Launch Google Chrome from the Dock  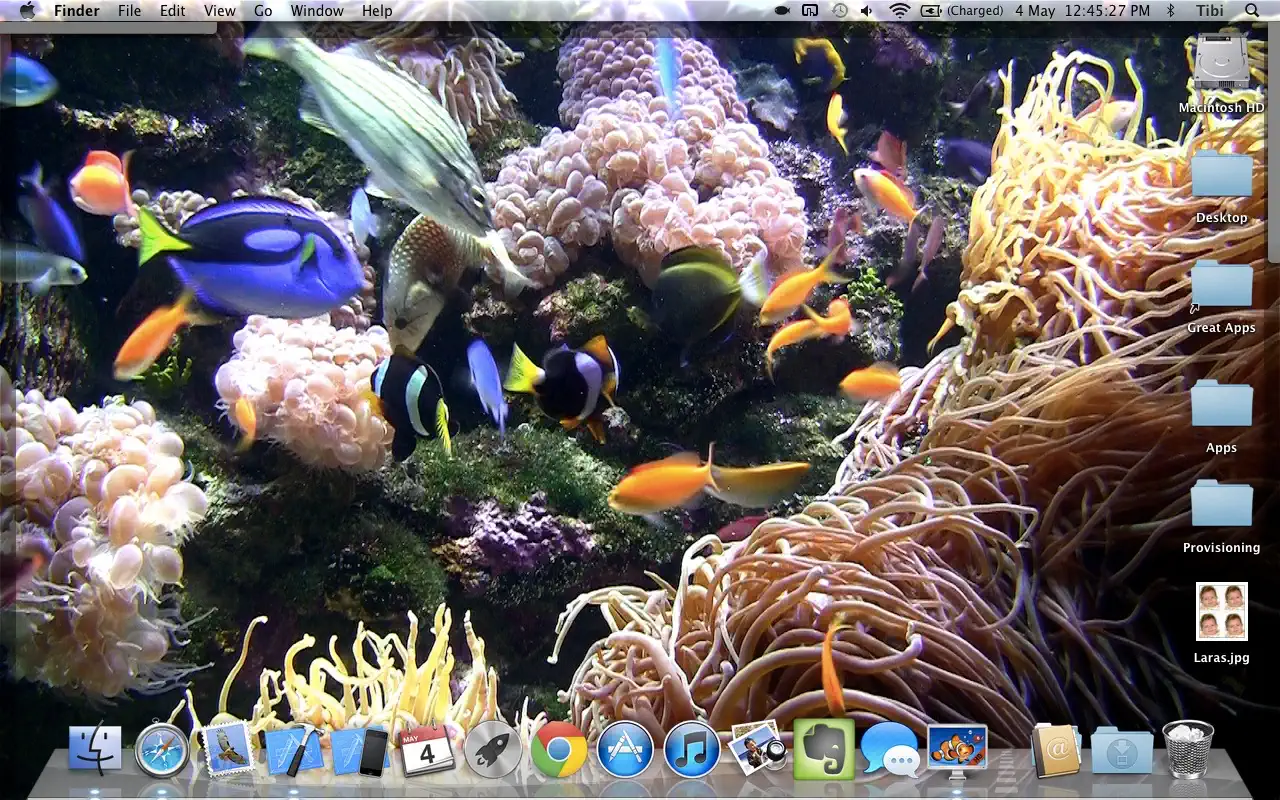tap(559, 750)
